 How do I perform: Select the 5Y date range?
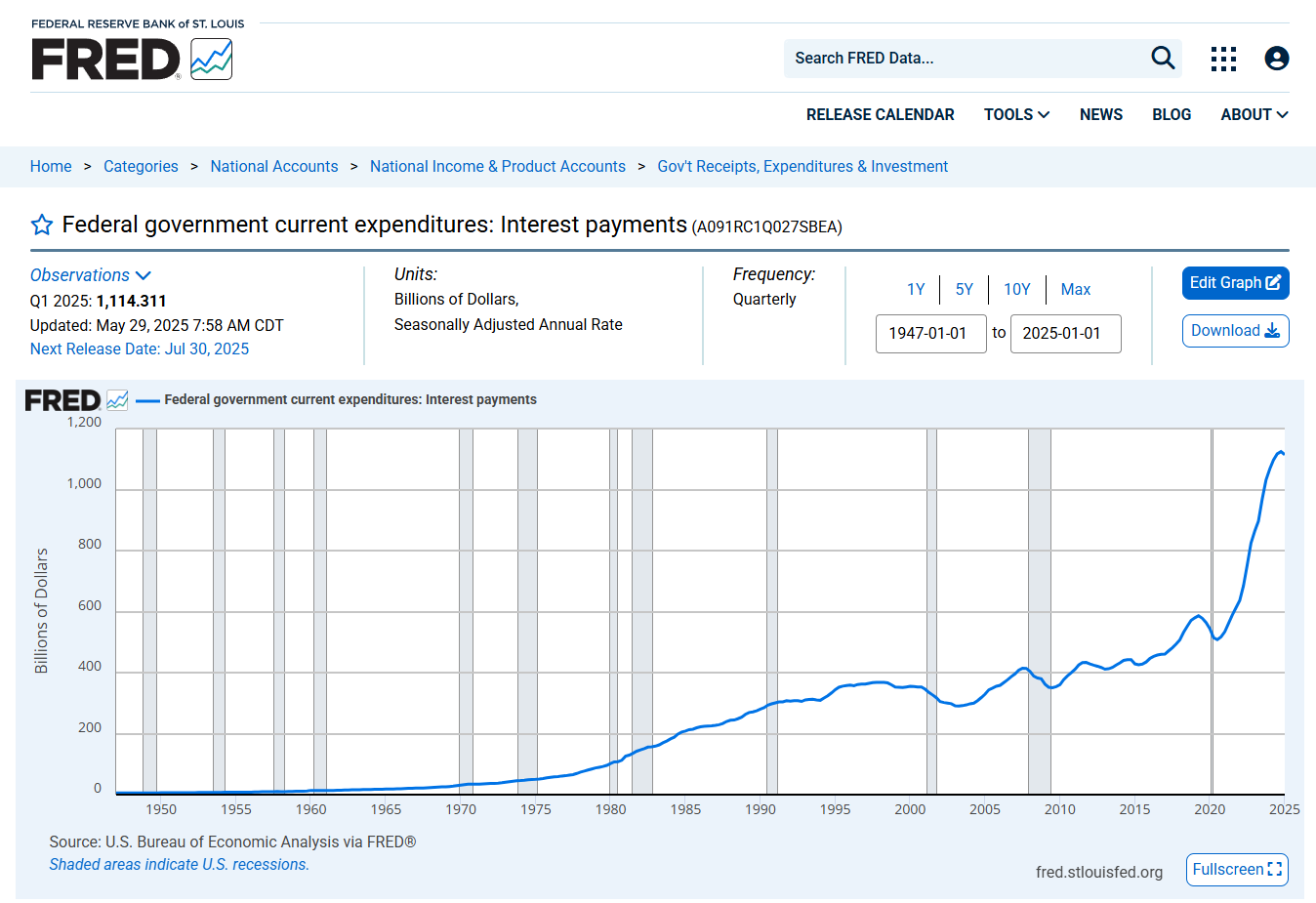[x=965, y=289]
